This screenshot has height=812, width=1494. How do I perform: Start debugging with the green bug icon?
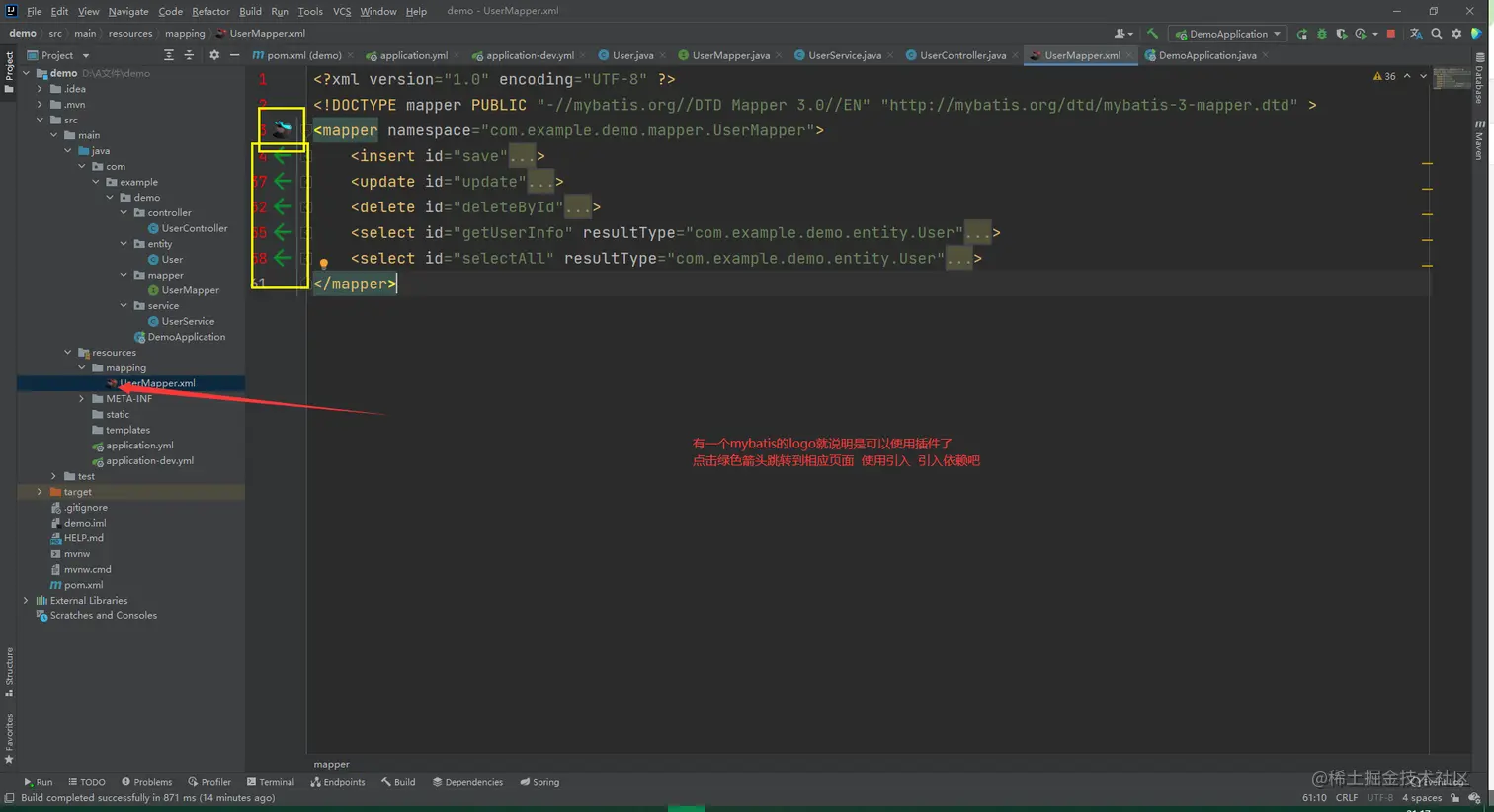click(1322, 34)
